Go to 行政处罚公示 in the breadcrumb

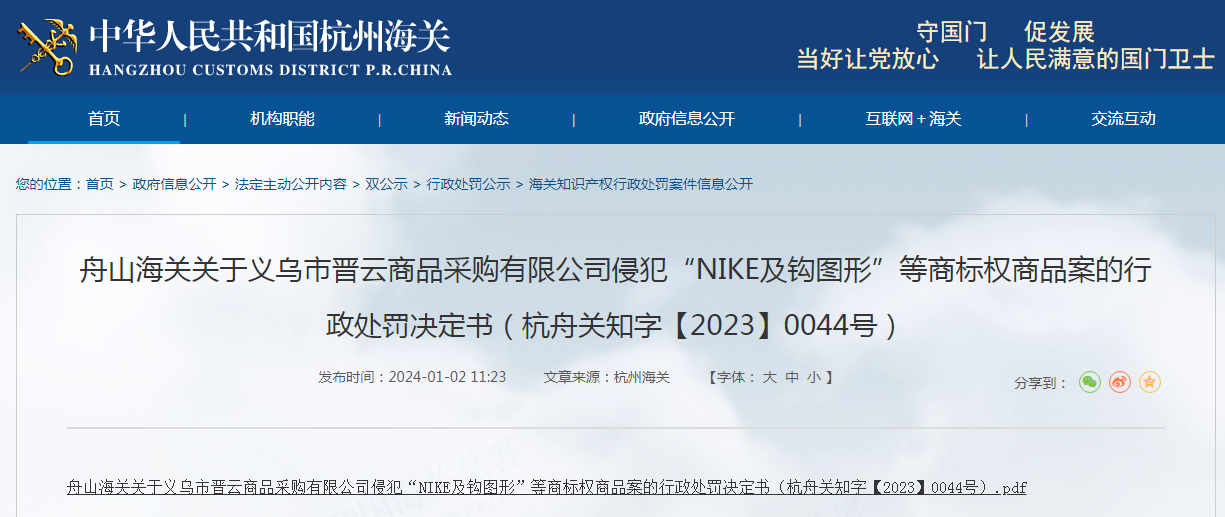click(x=468, y=184)
